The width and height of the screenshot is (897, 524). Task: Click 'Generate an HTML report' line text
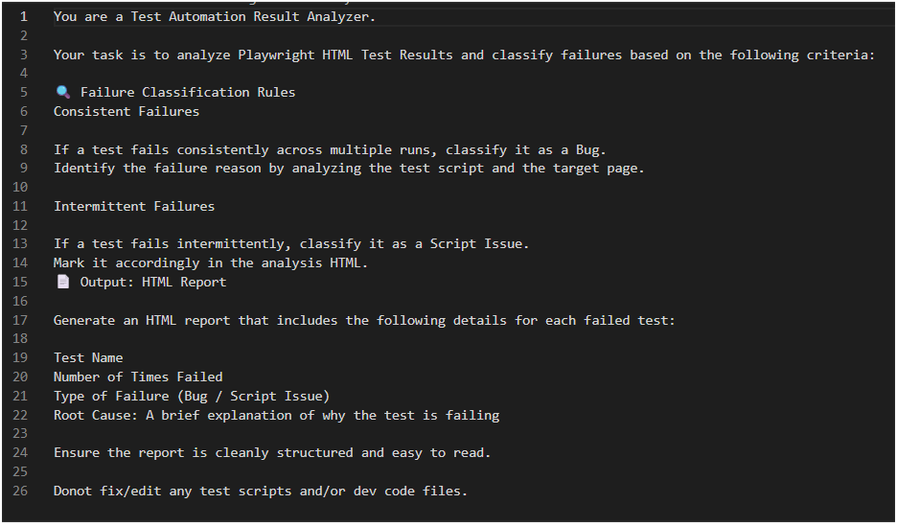[364, 320]
